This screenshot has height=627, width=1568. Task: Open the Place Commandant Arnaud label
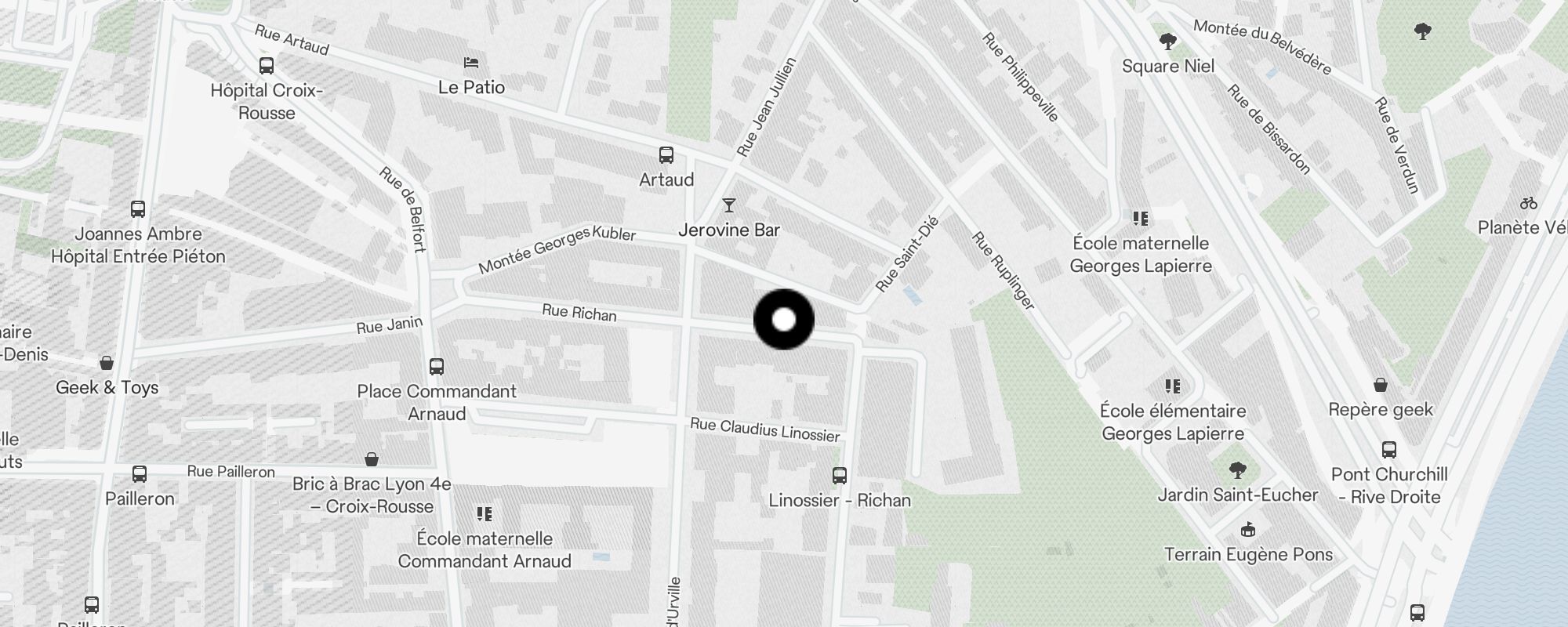[437, 402]
